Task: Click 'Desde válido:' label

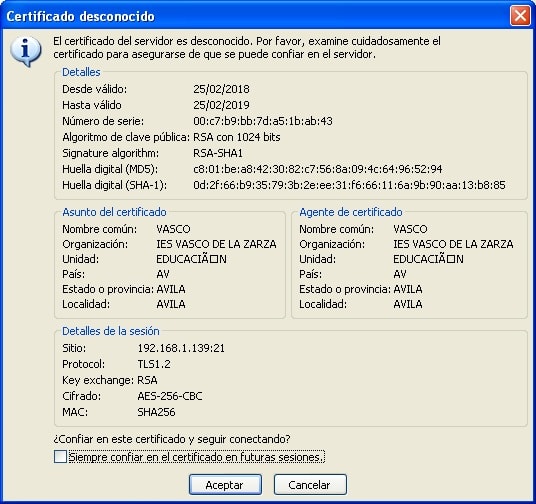Action: click(94, 89)
